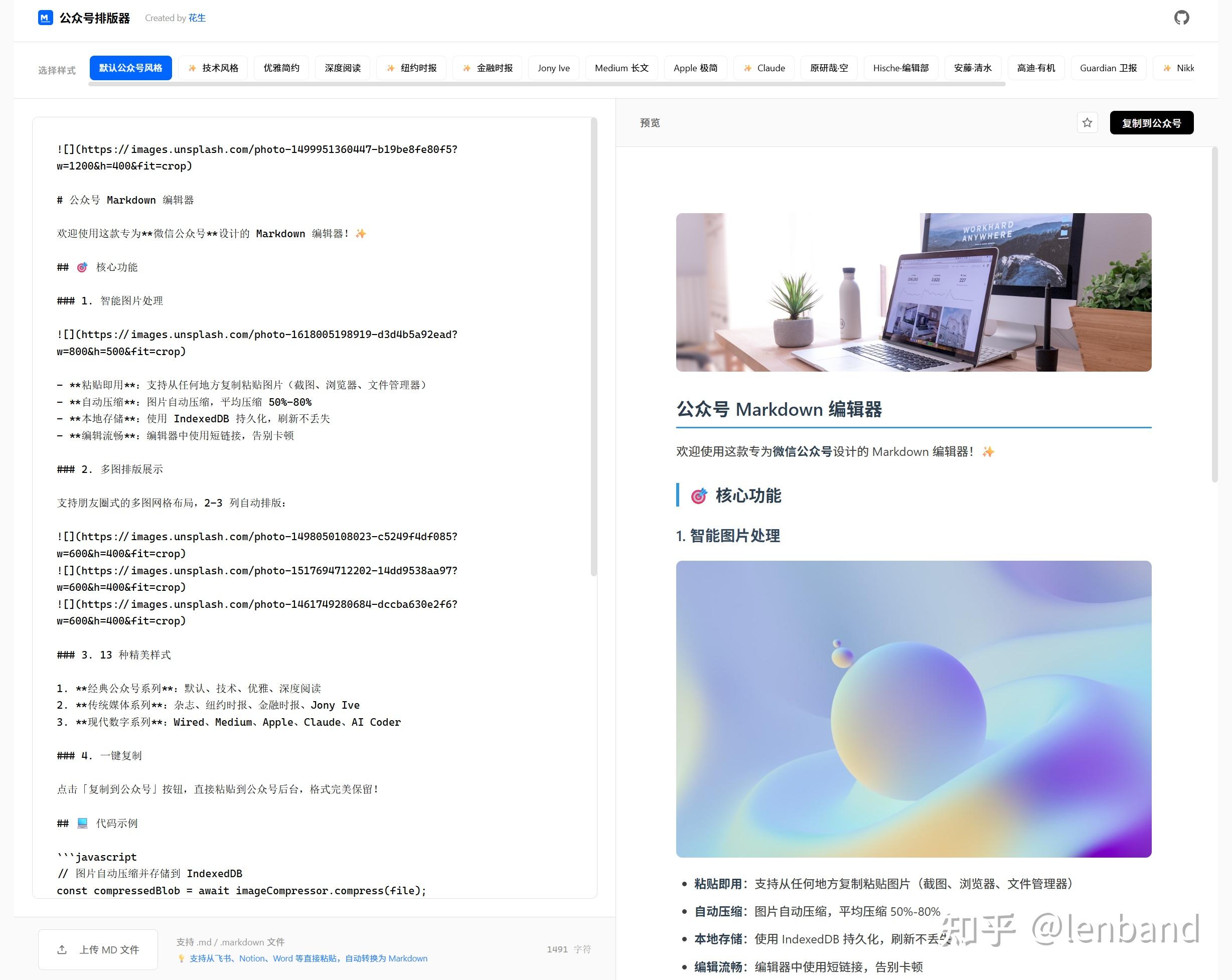Click the blue M app logo
The height and width of the screenshot is (980, 1232).
(x=45, y=18)
